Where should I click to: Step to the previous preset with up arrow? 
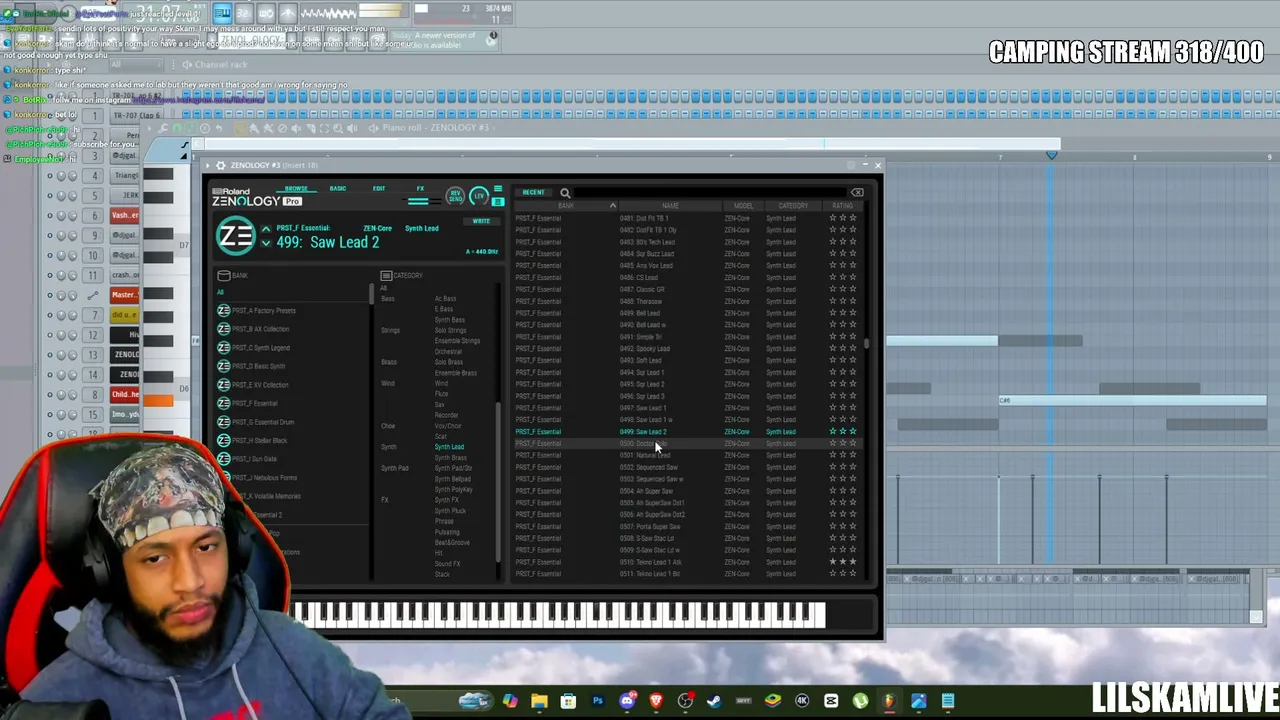[266, 229]
